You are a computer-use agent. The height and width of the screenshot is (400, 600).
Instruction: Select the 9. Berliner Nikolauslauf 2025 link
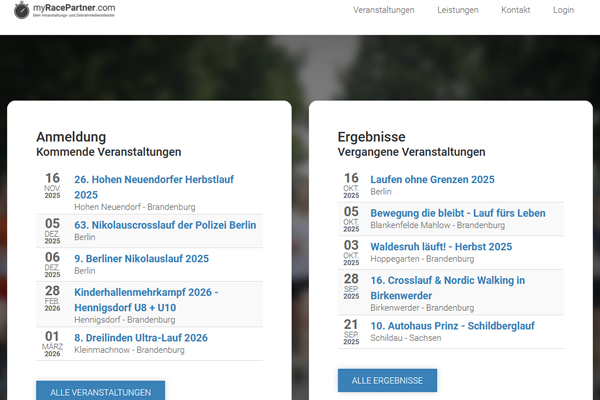coord(141,258)
